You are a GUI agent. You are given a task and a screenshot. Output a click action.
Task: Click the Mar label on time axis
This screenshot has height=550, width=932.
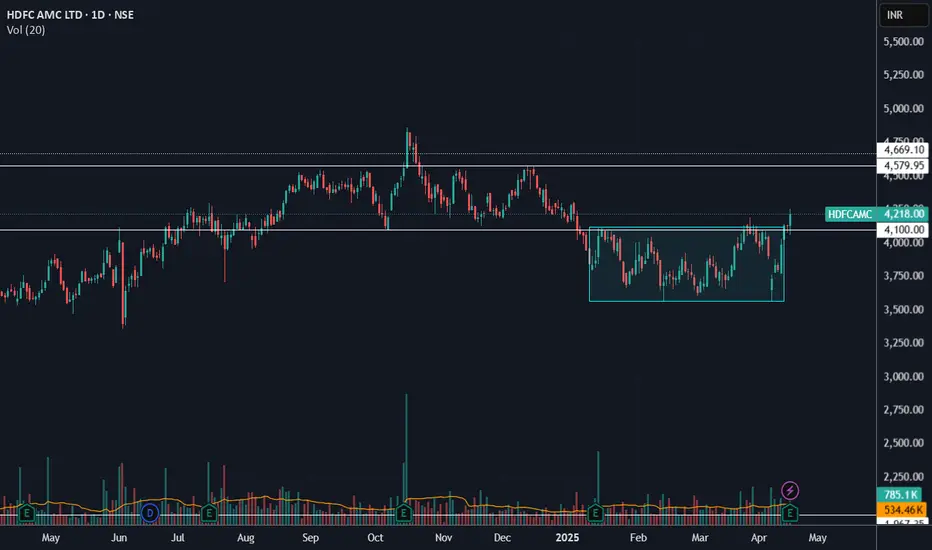[700, 538]
